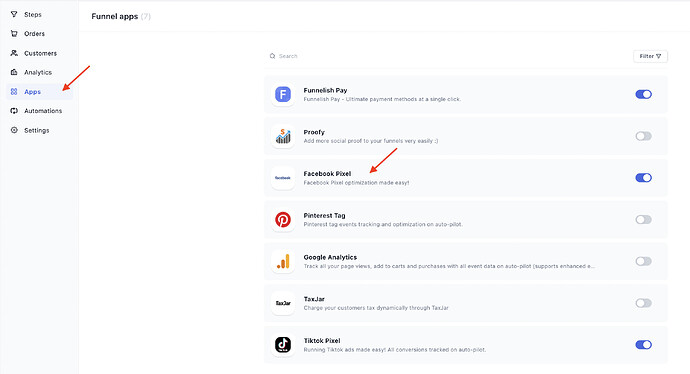The width and height of the screenshot is (690, 374).
Task: Click the Automations loop icon
Action: click(14, 111)
